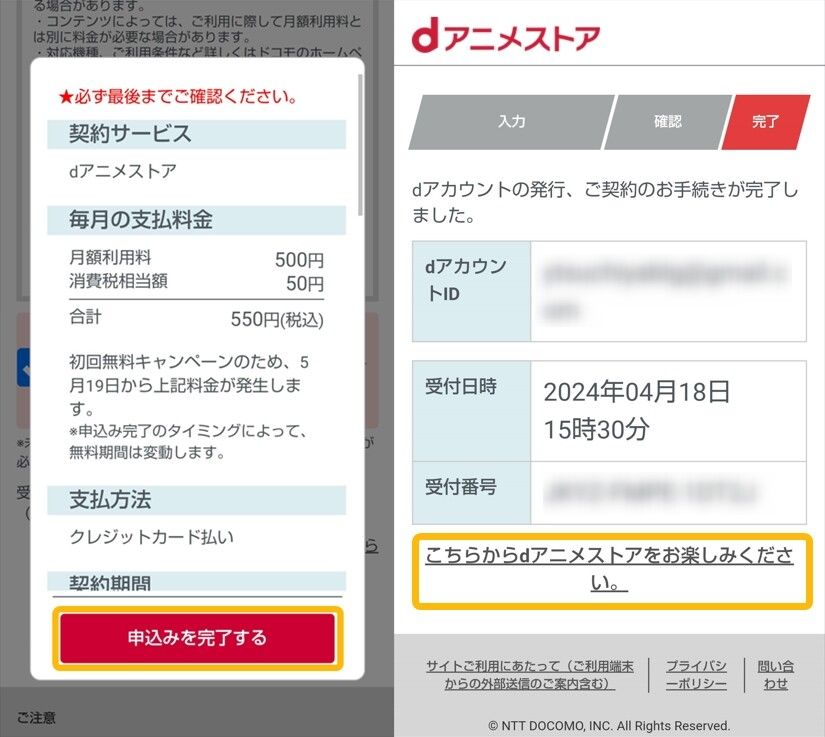Open the サイトご利用にあたって footer link
Image resolution: width=825 pixels, height=737 pixels.
(530, 675)
